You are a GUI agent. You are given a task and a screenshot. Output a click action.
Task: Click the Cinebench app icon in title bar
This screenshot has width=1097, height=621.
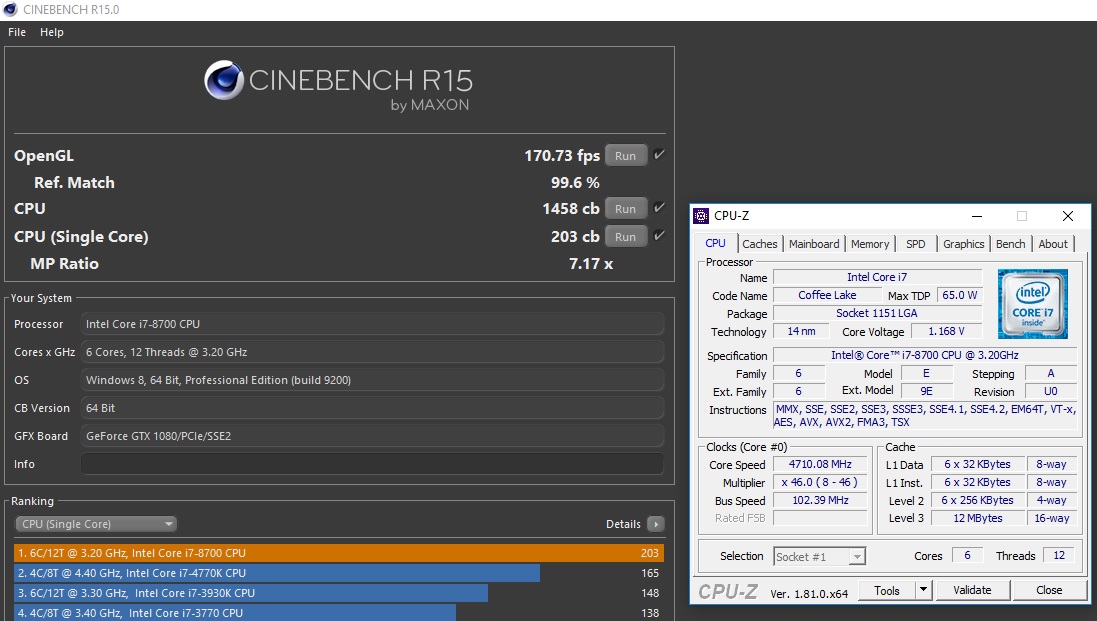[x=10, y=10]
